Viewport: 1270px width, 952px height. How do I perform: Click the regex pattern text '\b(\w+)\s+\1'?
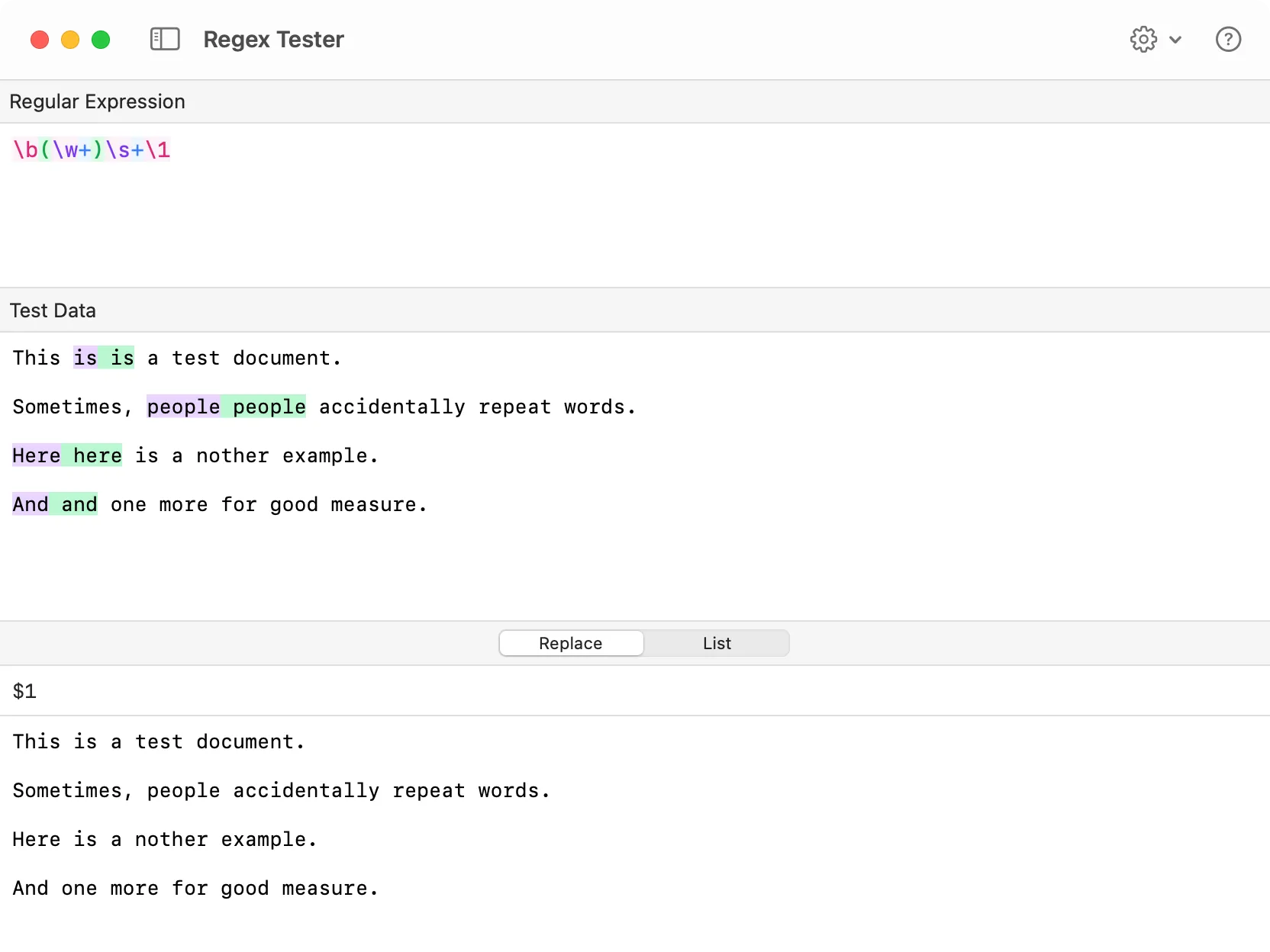(91, 150)
